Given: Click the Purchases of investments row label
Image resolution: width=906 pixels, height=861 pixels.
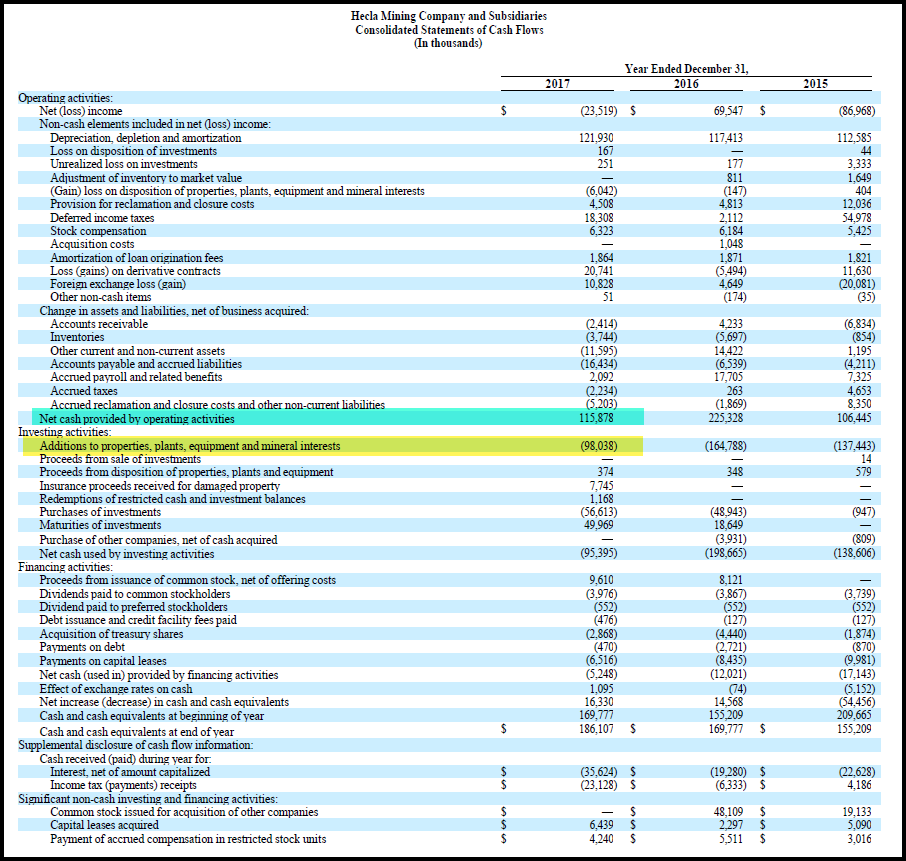Looking at the screenshot, I should tap(100, 513).
